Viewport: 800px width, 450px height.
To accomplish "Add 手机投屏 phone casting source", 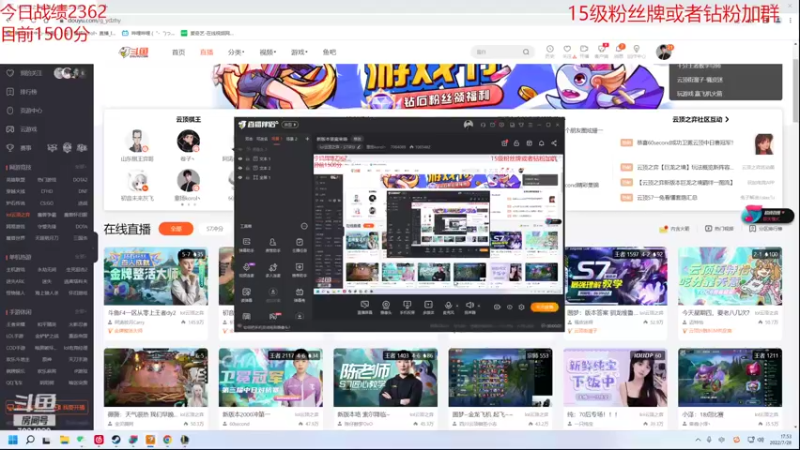I will [407, 307].
